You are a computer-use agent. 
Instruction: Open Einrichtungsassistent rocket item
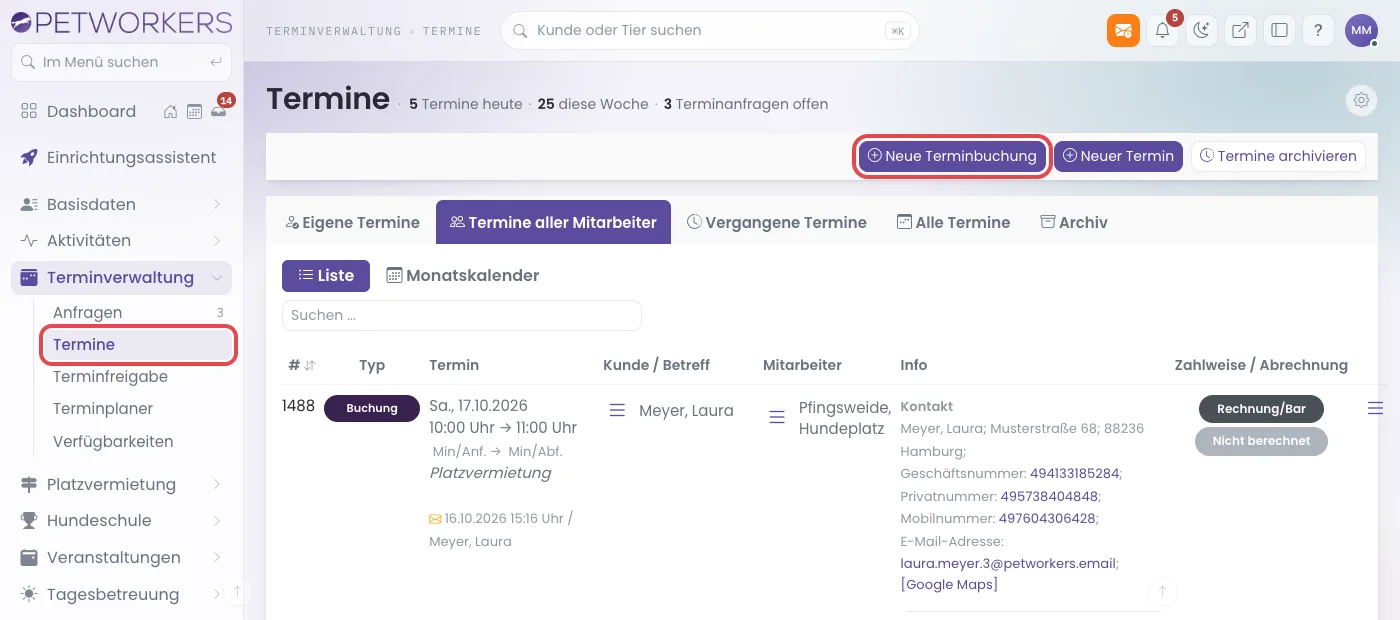click(121, 157)
